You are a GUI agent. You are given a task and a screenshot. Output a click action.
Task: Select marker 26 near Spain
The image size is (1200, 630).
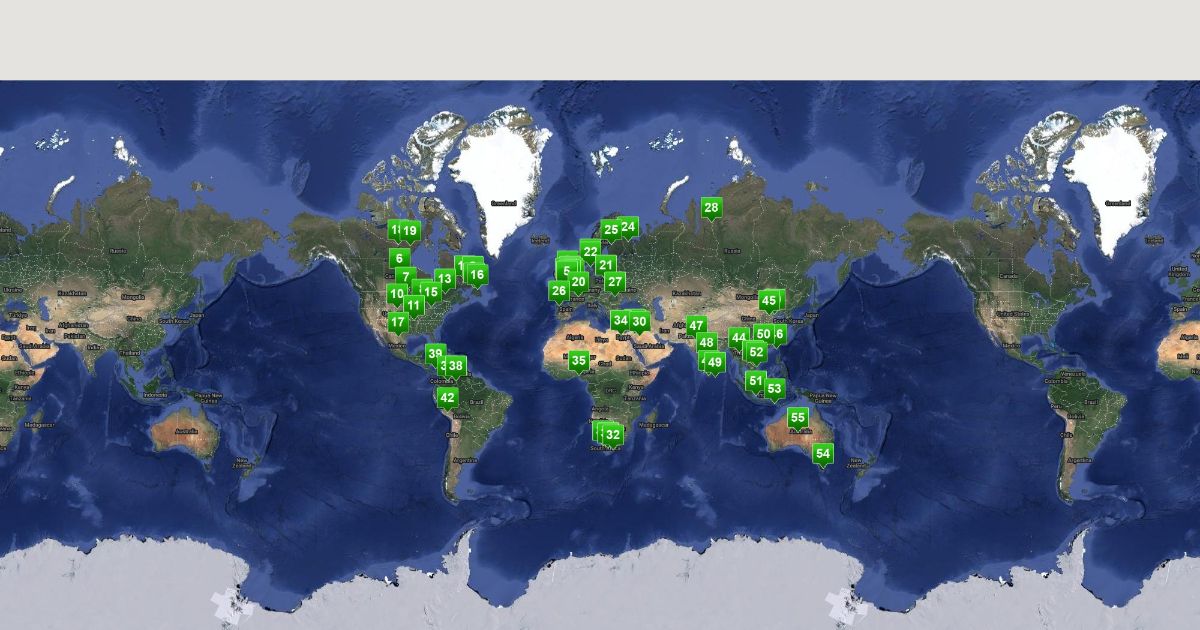(x=559, y=291)
